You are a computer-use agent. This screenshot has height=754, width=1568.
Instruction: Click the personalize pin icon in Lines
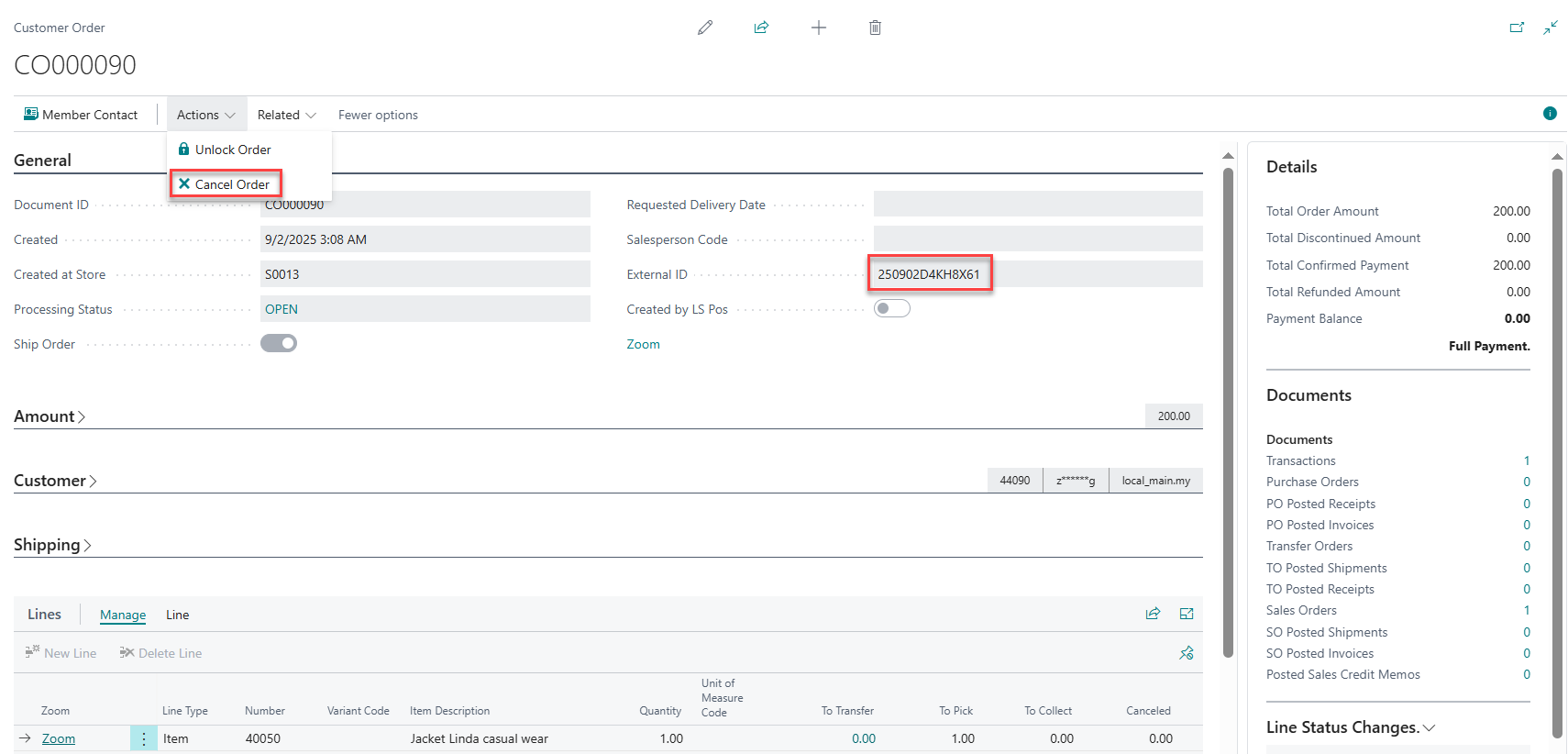[1187, 653]
